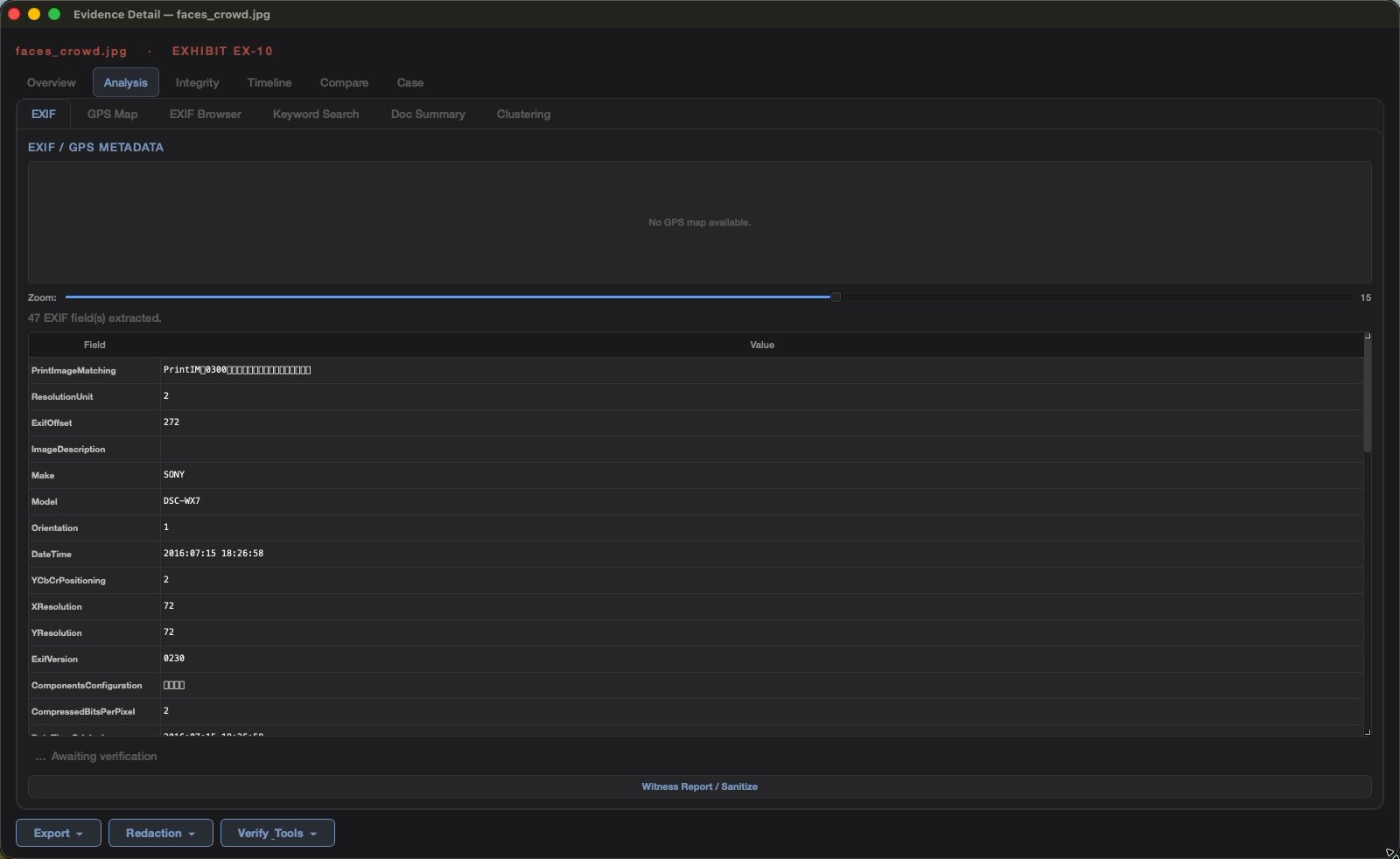
Task: Select the Analysis tab
Action: 125,82
